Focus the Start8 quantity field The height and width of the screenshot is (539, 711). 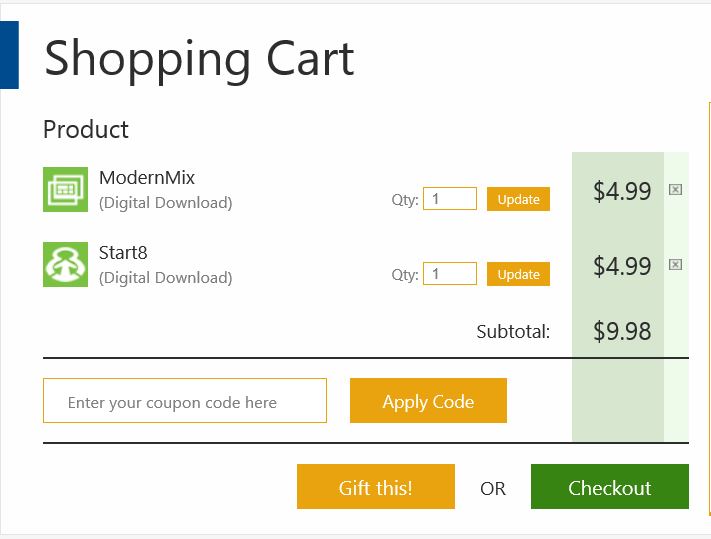point(450,273)
